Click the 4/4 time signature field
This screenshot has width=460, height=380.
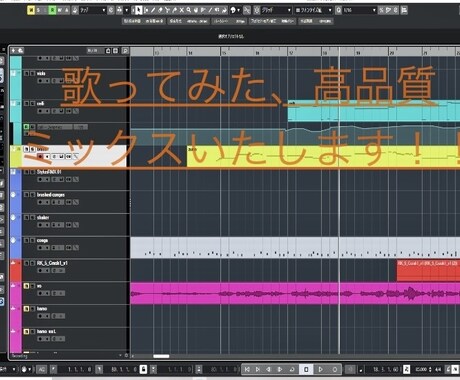(438, 369)
